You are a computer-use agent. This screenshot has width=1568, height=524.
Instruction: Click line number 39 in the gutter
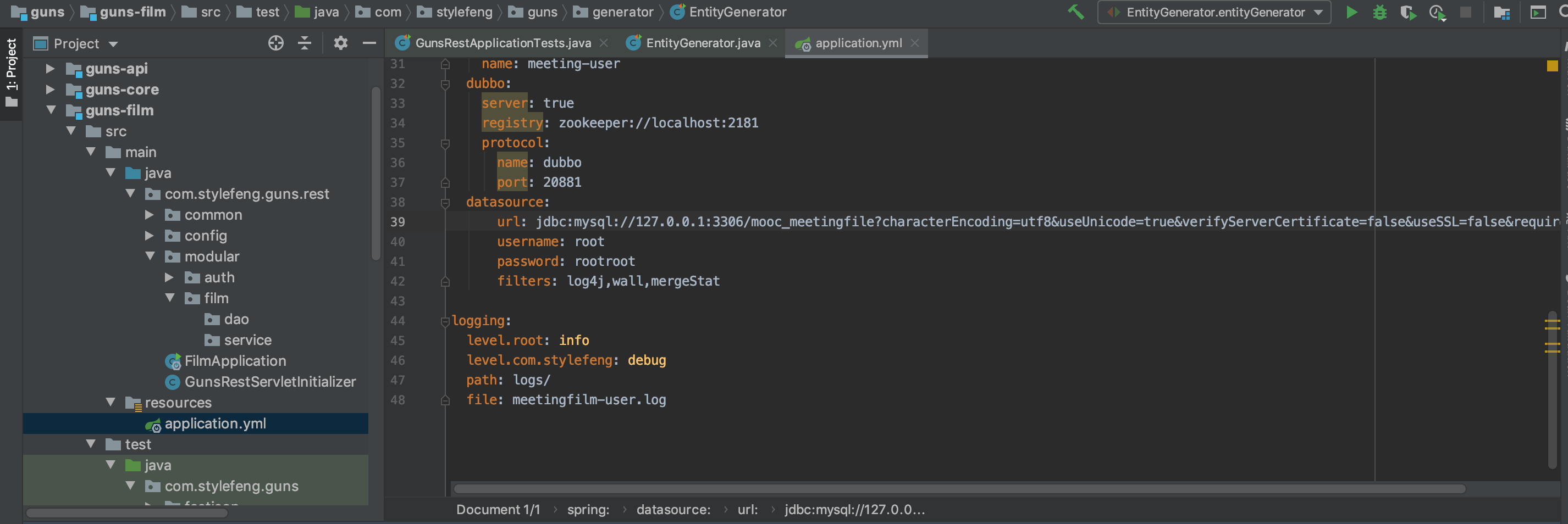point(397,222)
